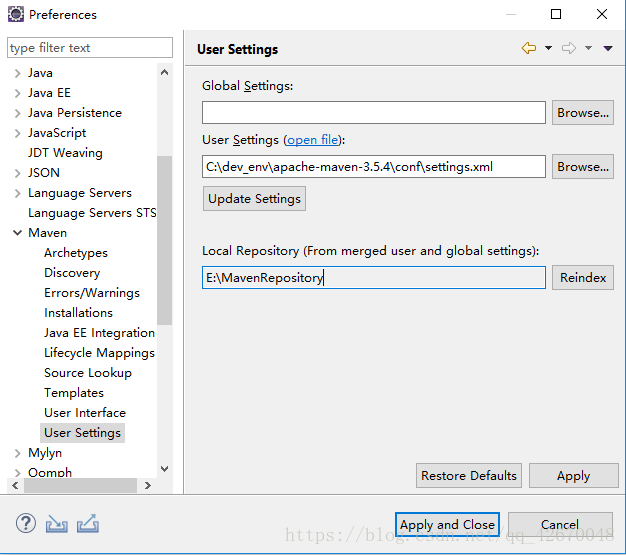The height and width of the screenshot is (555, 626).
Task: Click the Apply button
Action: click(x=574, y=476)
